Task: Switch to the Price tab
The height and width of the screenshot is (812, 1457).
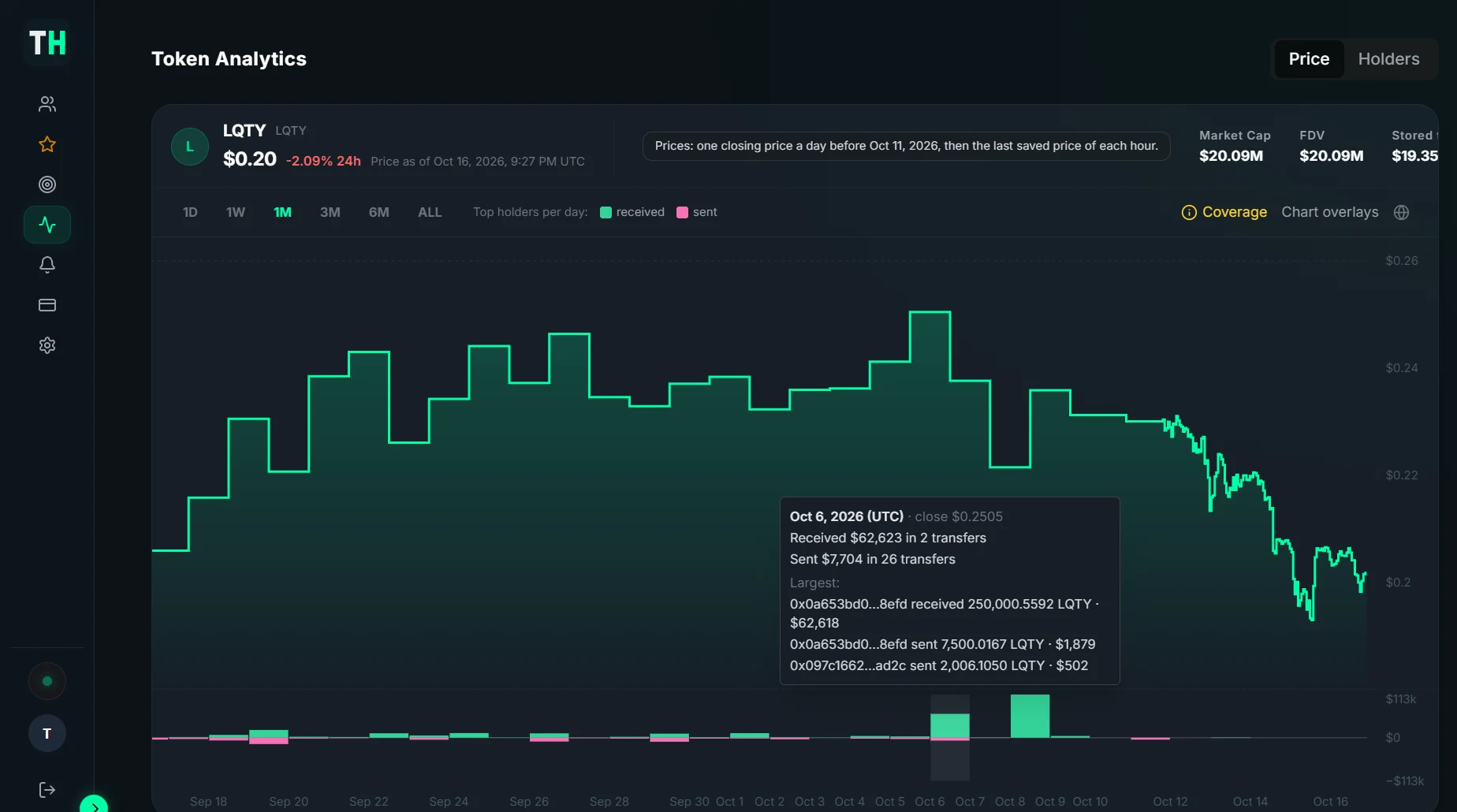Action: point(1309,59)
